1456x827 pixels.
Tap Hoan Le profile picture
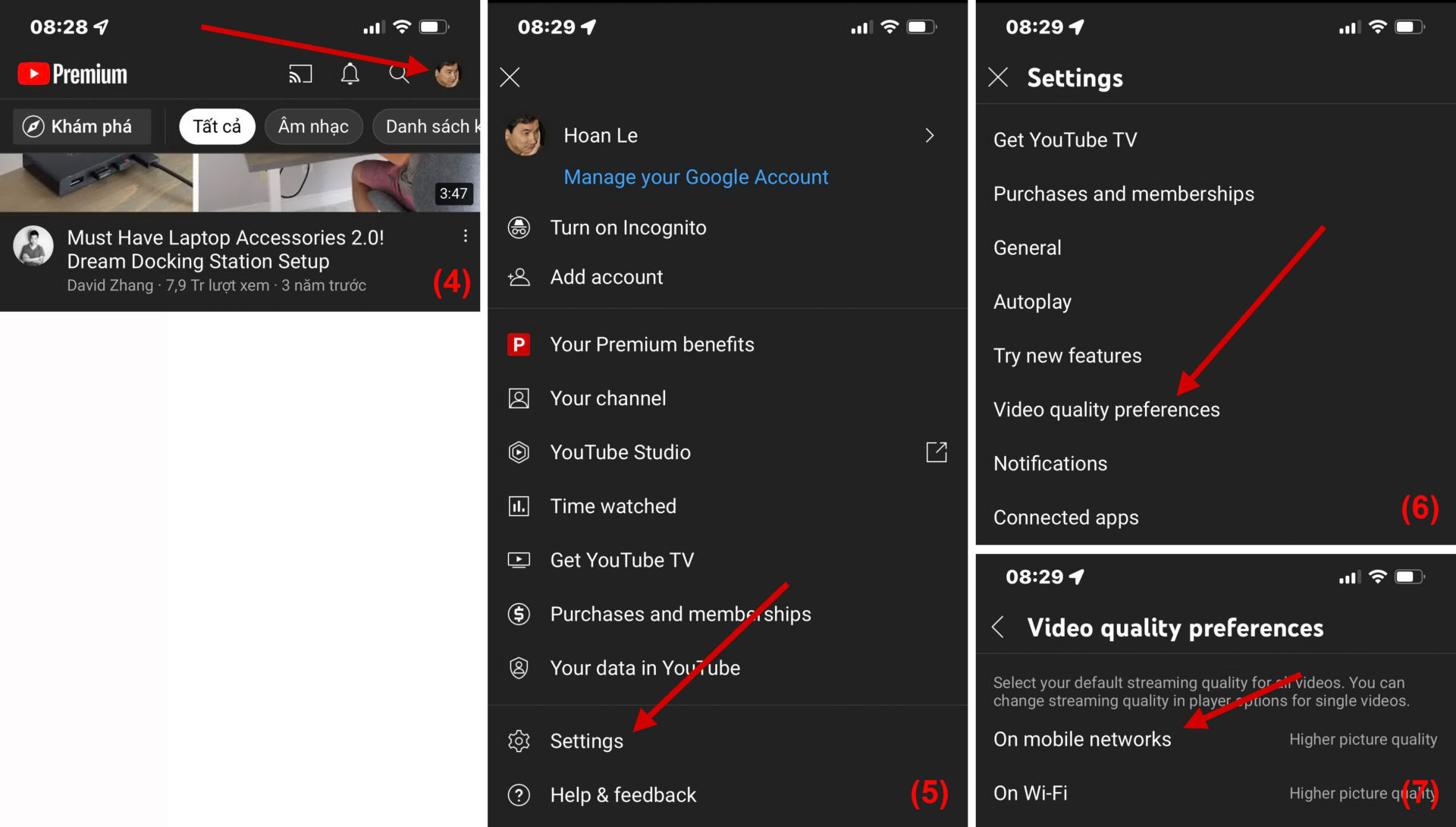(525, 136)
